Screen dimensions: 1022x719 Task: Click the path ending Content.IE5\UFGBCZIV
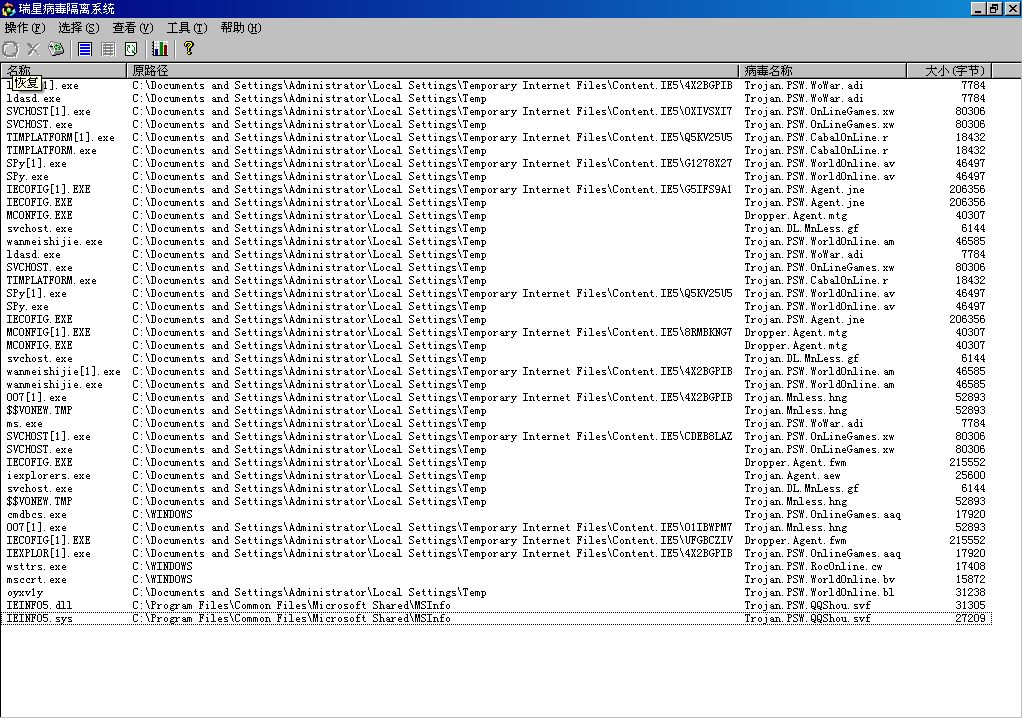tap(432, 540)
